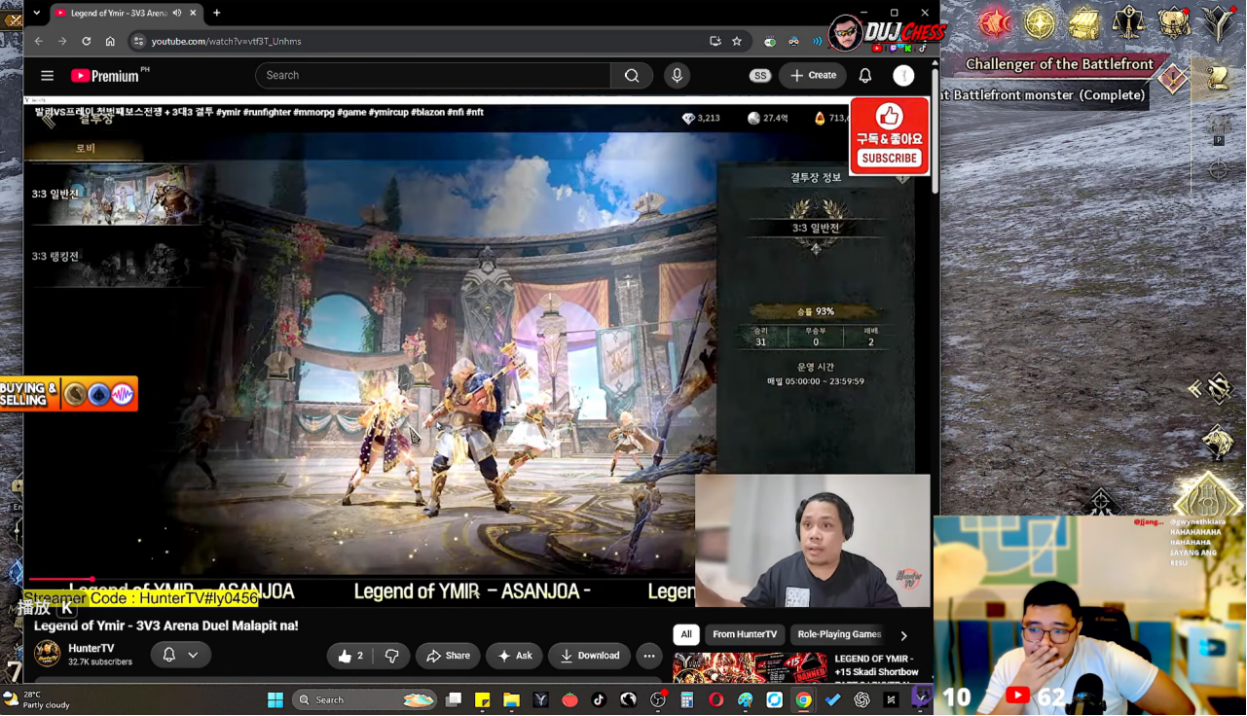Select the From HunterTV chip
This screenshot has width=1247, height=716.
point(744,634)
